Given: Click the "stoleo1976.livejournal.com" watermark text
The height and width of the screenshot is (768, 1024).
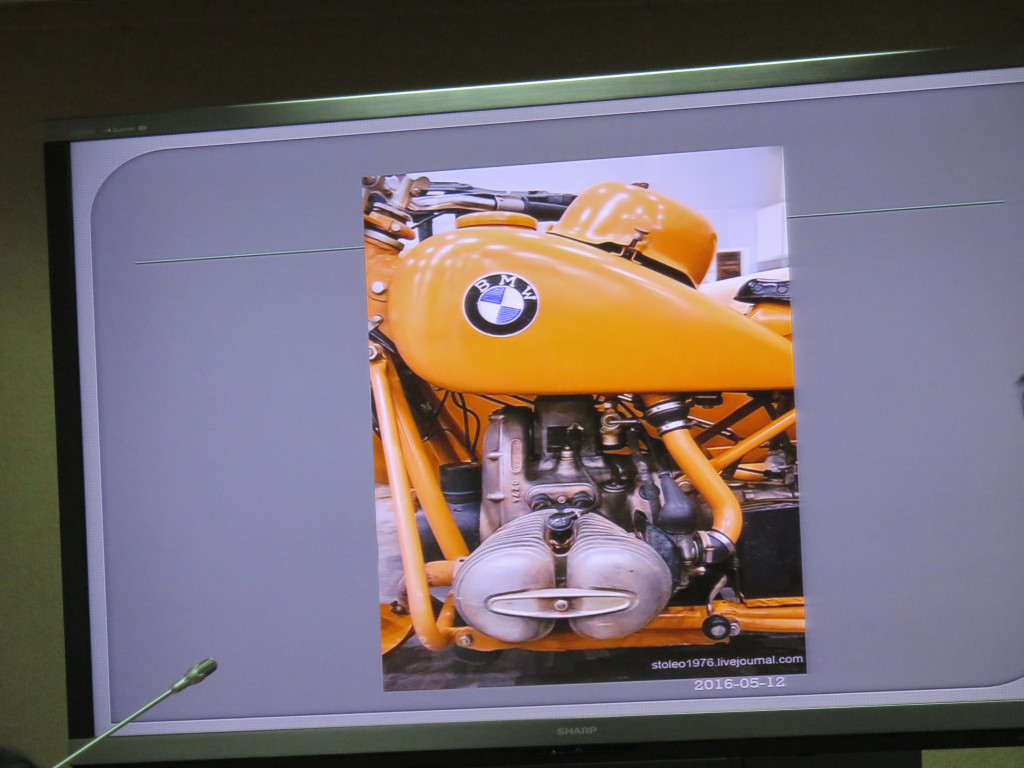Looking at the screenshot, I should (x=727, y=662).
